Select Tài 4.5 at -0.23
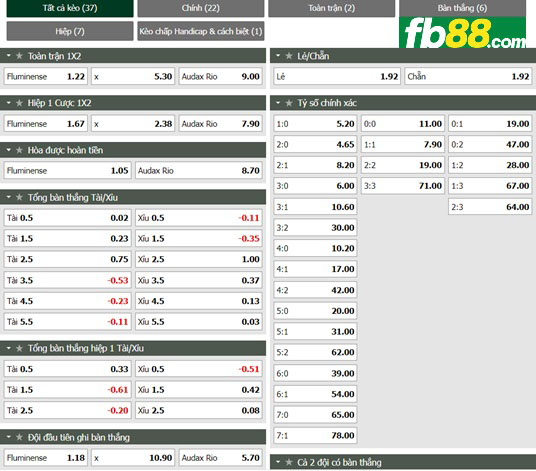Image resolution: width=536 pixels, height=471 pixels. click(67, 301)
